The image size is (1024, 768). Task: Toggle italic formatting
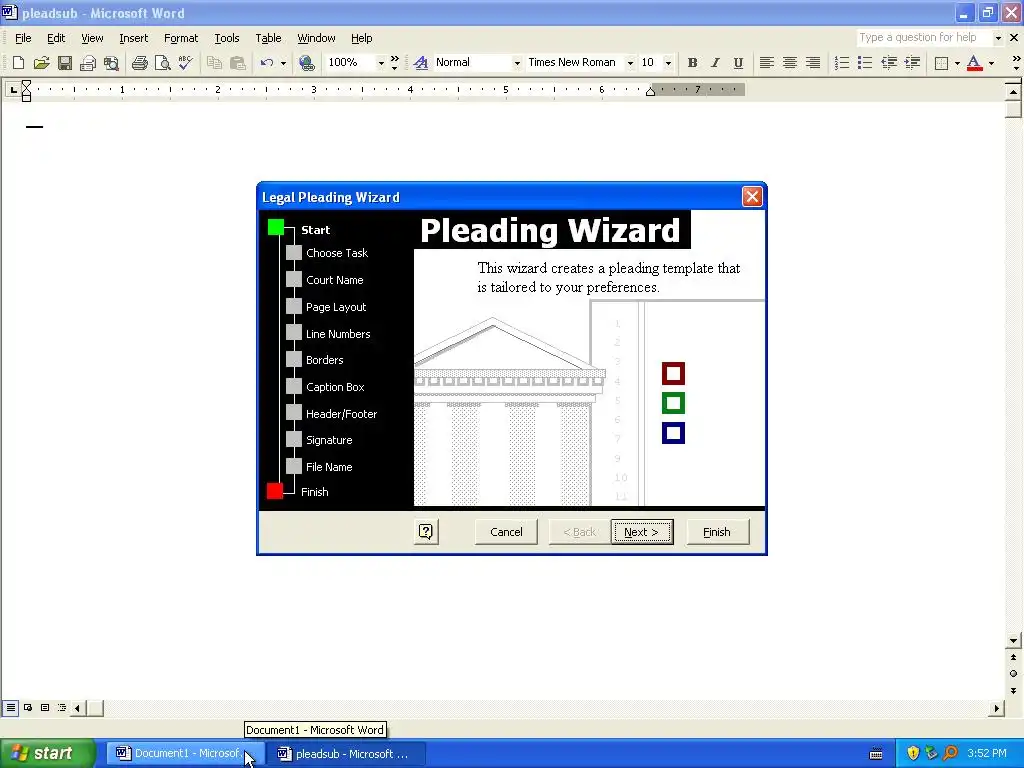[715, 63]
